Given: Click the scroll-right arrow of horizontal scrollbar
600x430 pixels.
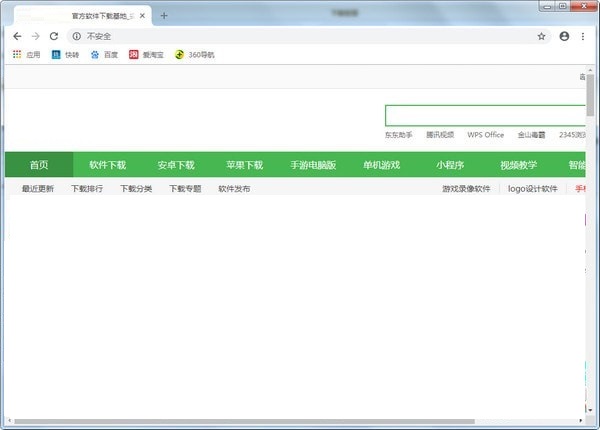Looking at the screenshot, I should pos(581,421).
